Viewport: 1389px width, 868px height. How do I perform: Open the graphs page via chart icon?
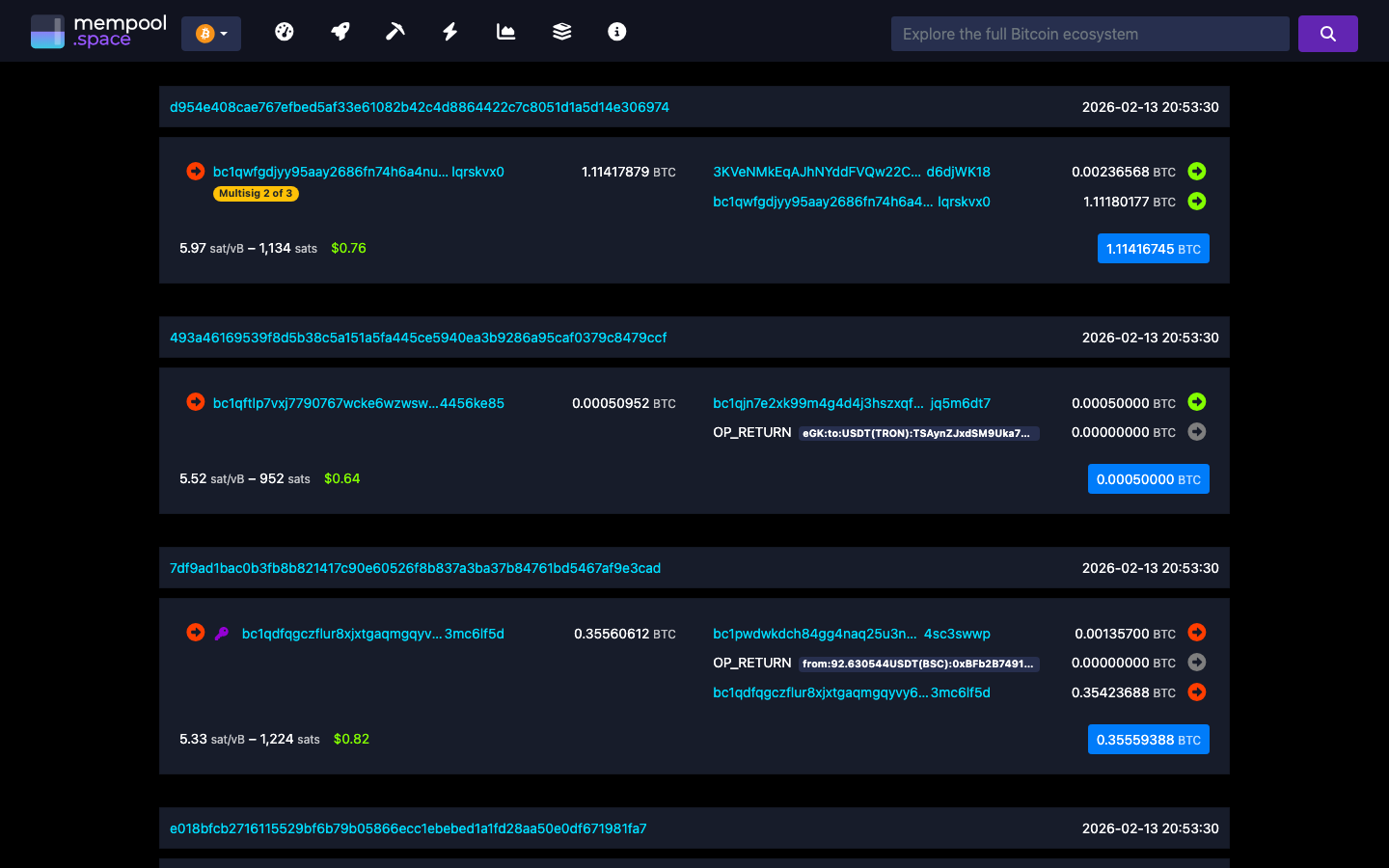[x=505, y=31]
